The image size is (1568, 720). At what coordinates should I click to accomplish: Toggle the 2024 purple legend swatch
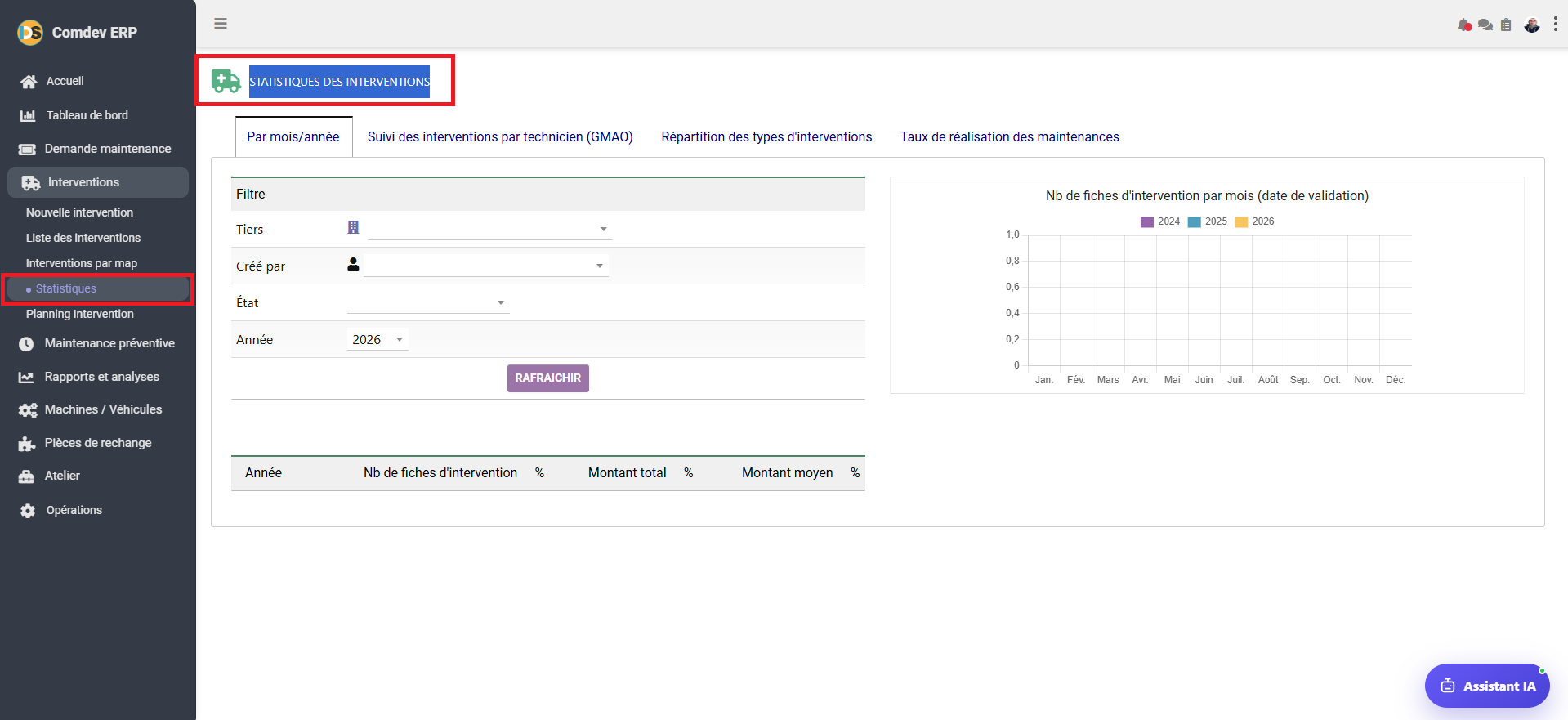(1147, 221)
